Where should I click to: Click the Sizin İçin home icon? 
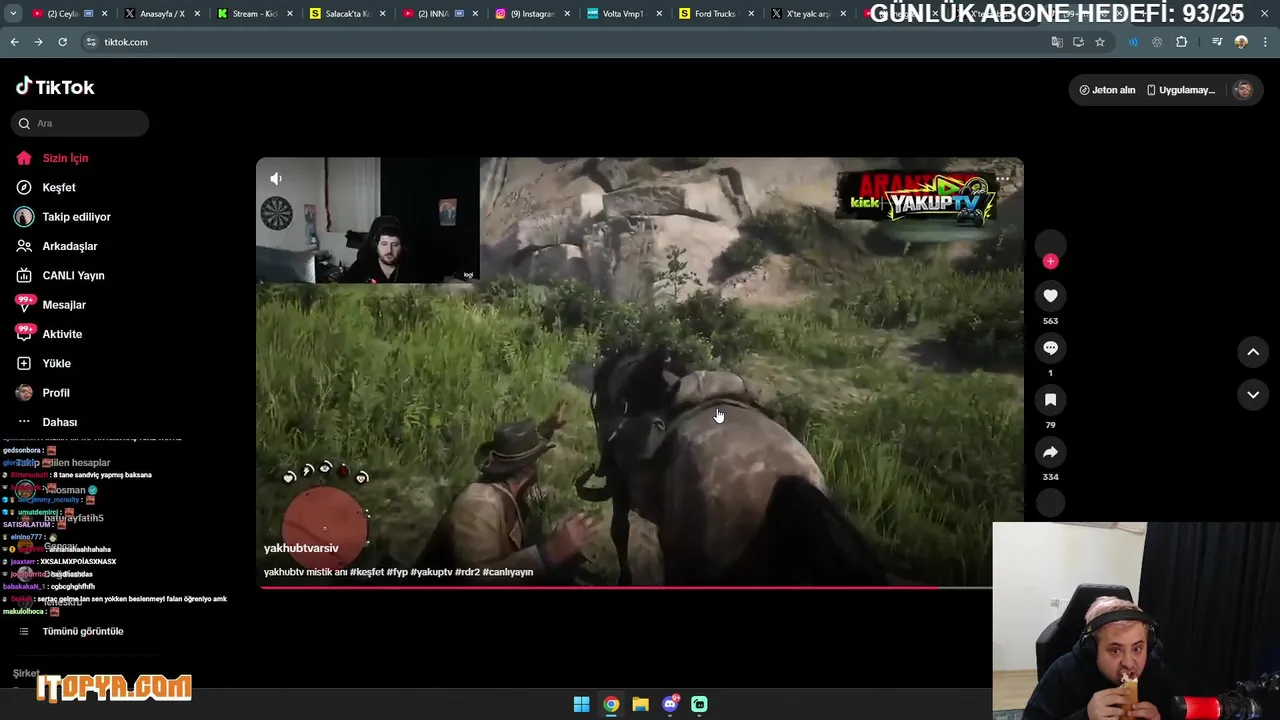(x=24, y=158)
